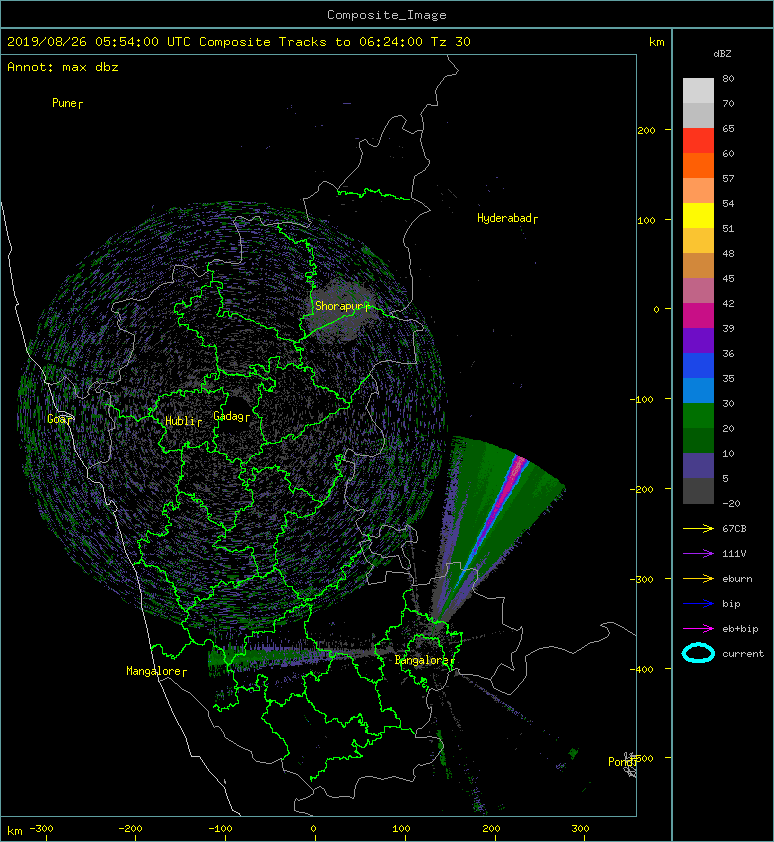Click the km unit label at header right
Image resolution: width=774 pixels, height=842 pixels.
point(656,42)
